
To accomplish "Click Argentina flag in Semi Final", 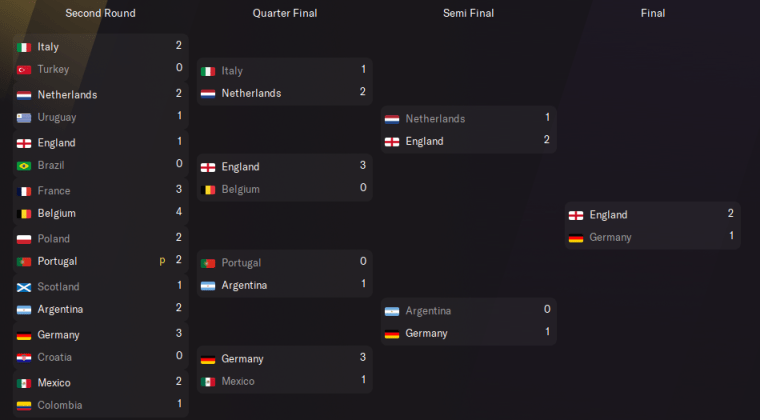I will (392, 311).
